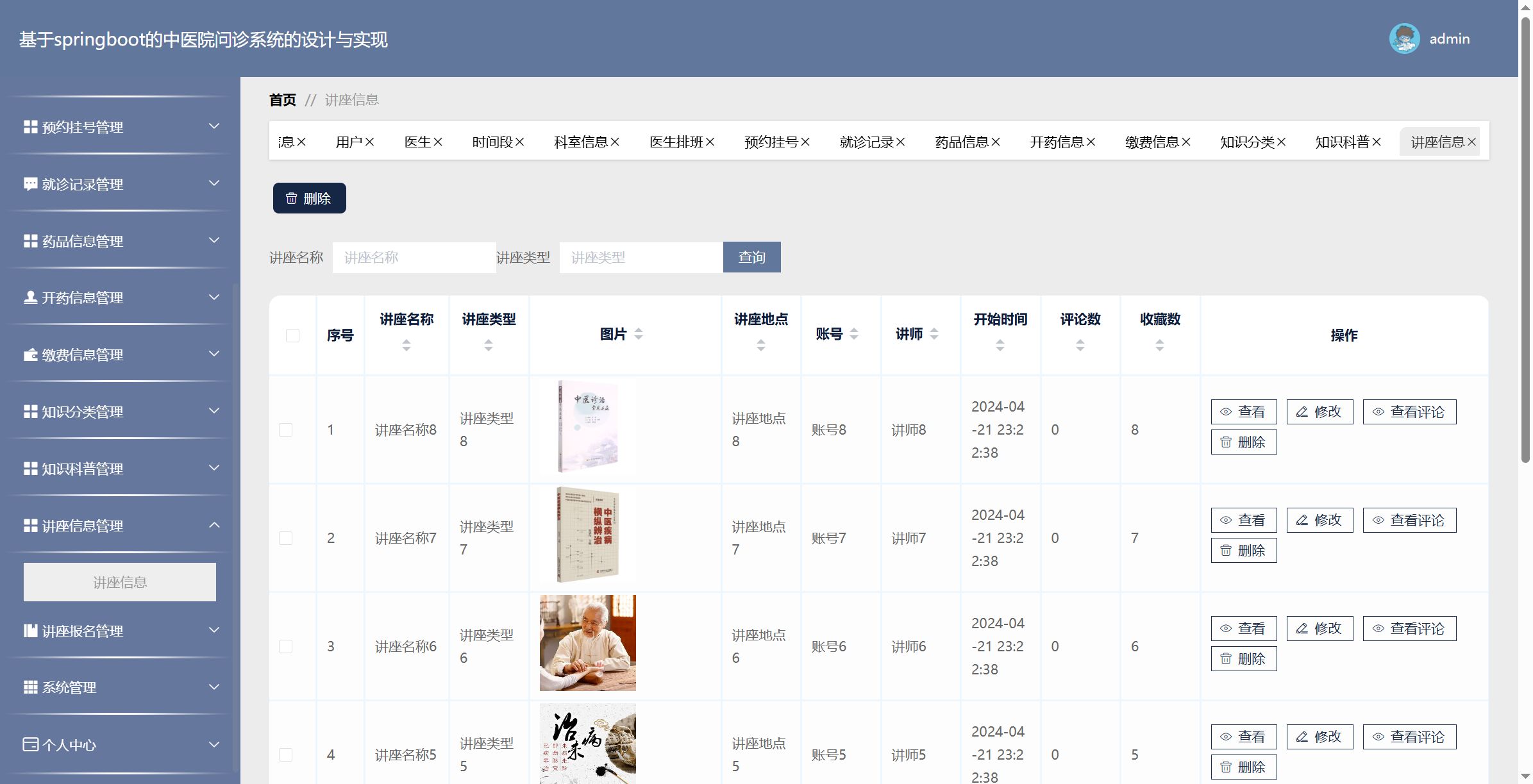This screenshot has height=784, width=1533.
Task: Expand 系统管理 menu chevron
Action: tap(215, 687)
